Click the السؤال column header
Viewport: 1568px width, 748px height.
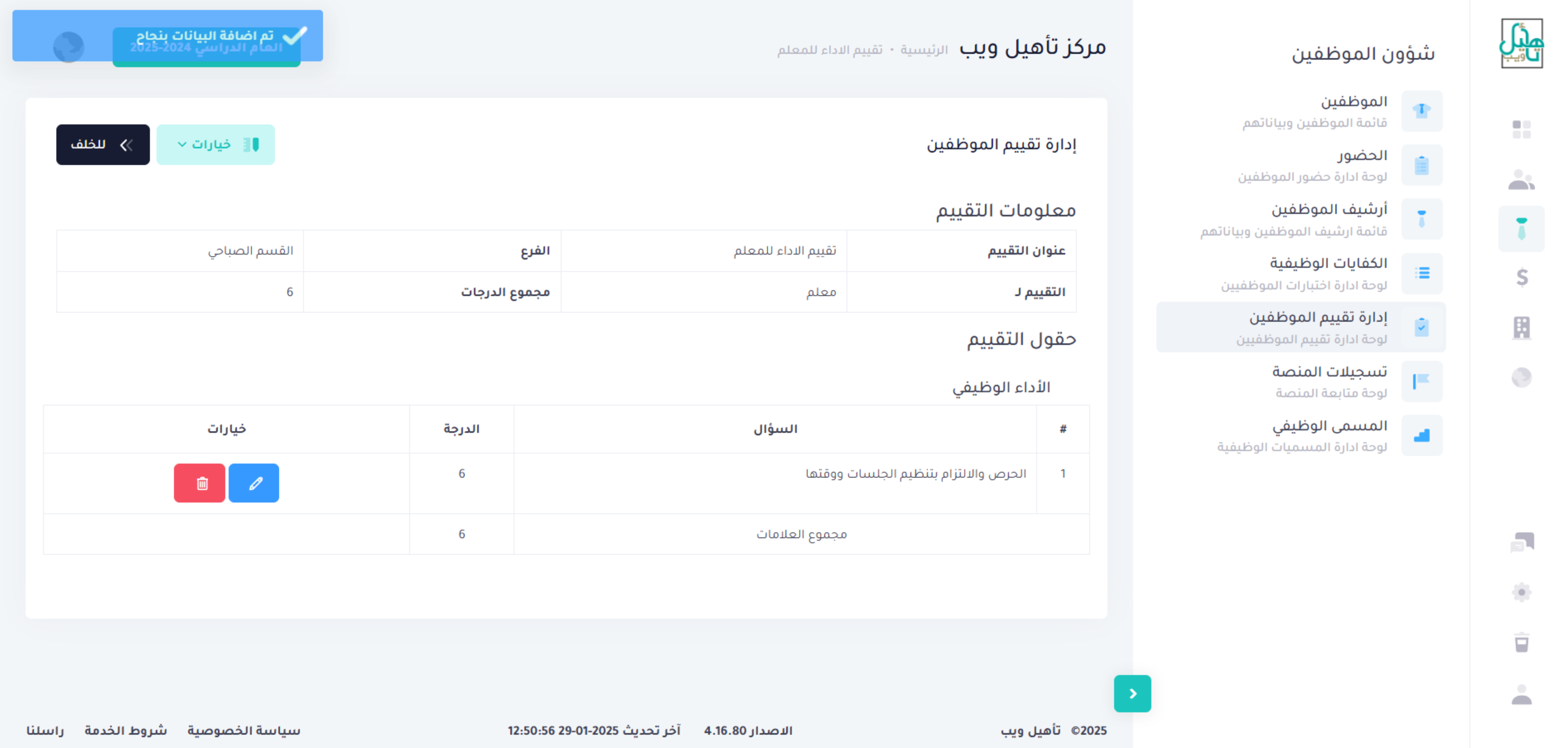(x=775, y=429)
